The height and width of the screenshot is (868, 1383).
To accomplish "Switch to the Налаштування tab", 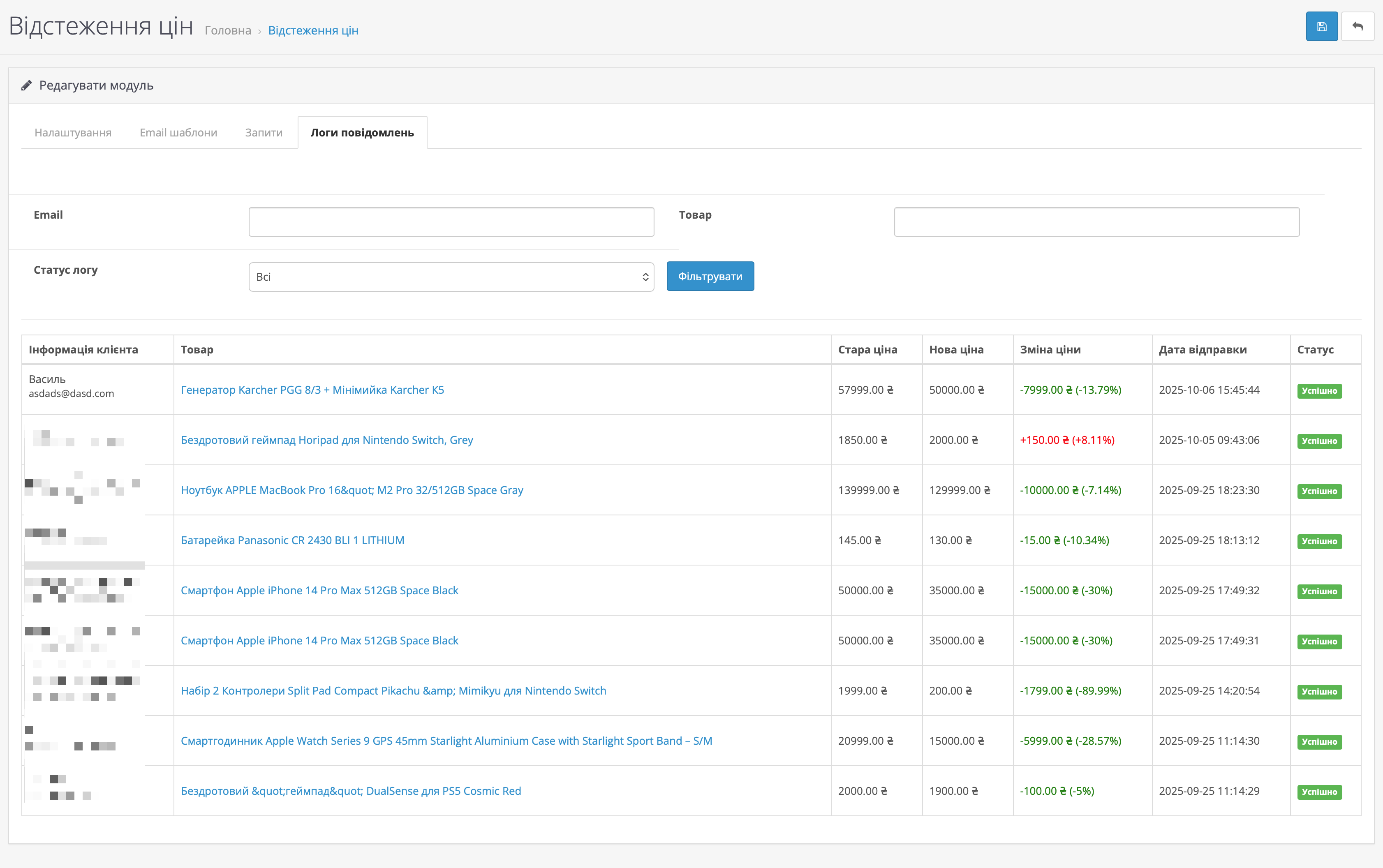I will point(73,133).
